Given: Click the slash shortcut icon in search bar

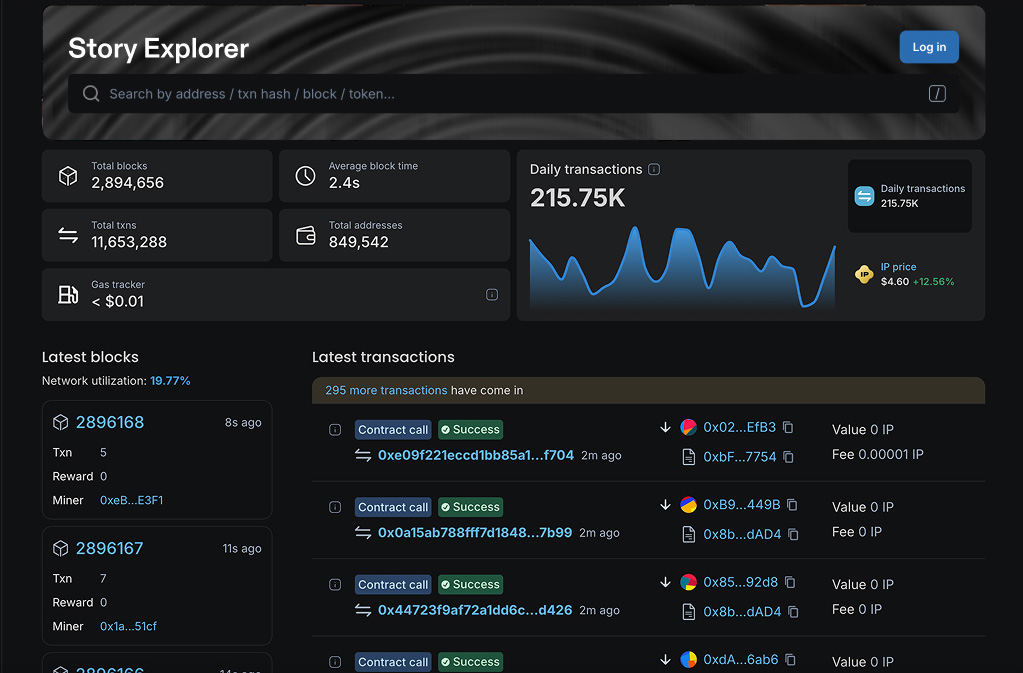Looking at the screenshot, I should tap(937, 94).
